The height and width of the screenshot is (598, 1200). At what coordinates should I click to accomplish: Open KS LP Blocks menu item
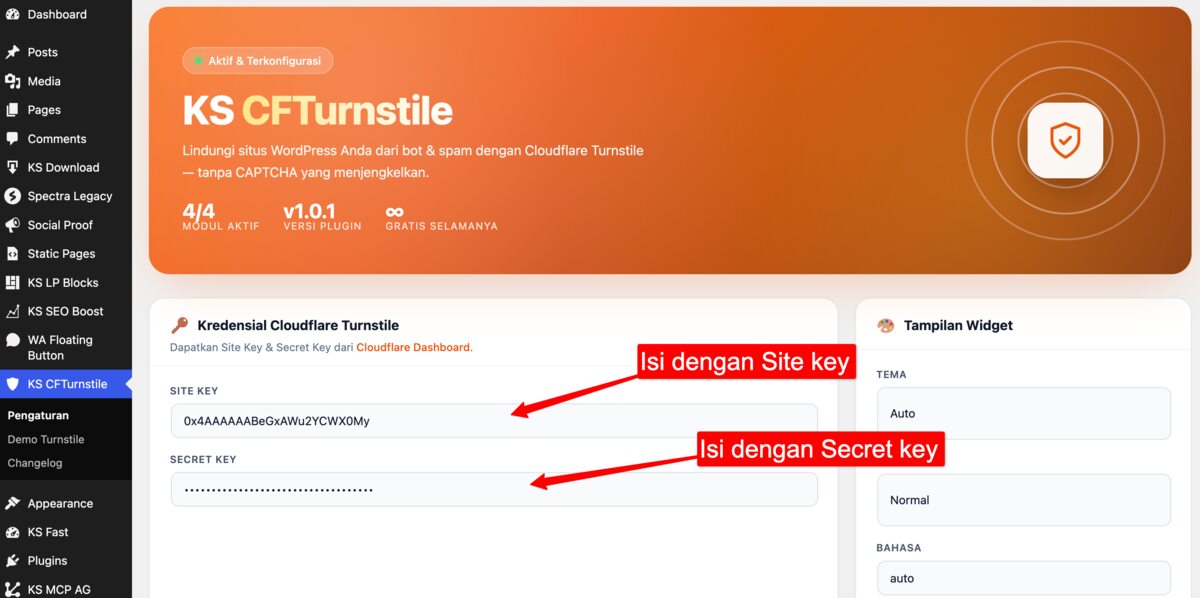(66, 282)
